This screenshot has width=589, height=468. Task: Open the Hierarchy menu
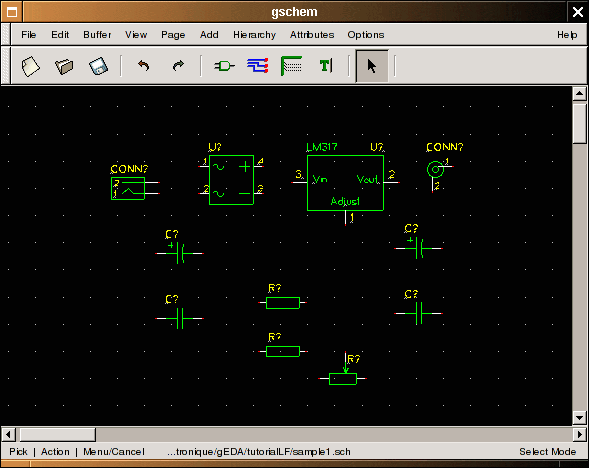pyautogui.click(x=254, y=35)
